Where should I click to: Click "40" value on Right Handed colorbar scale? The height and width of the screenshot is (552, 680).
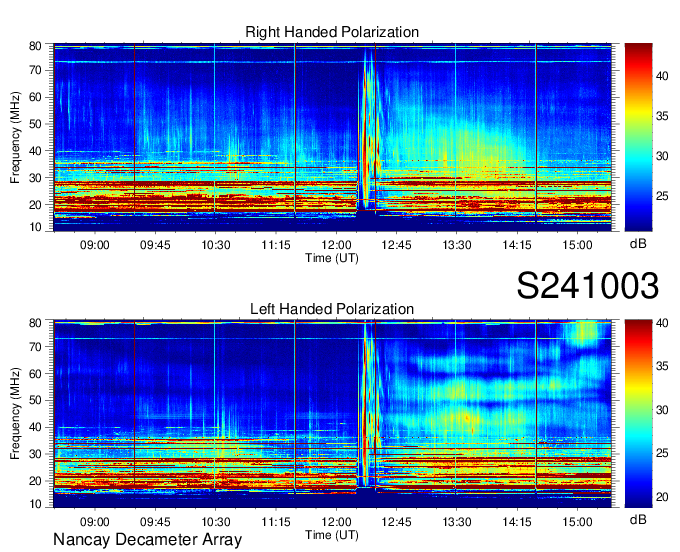tap(662, 76)
